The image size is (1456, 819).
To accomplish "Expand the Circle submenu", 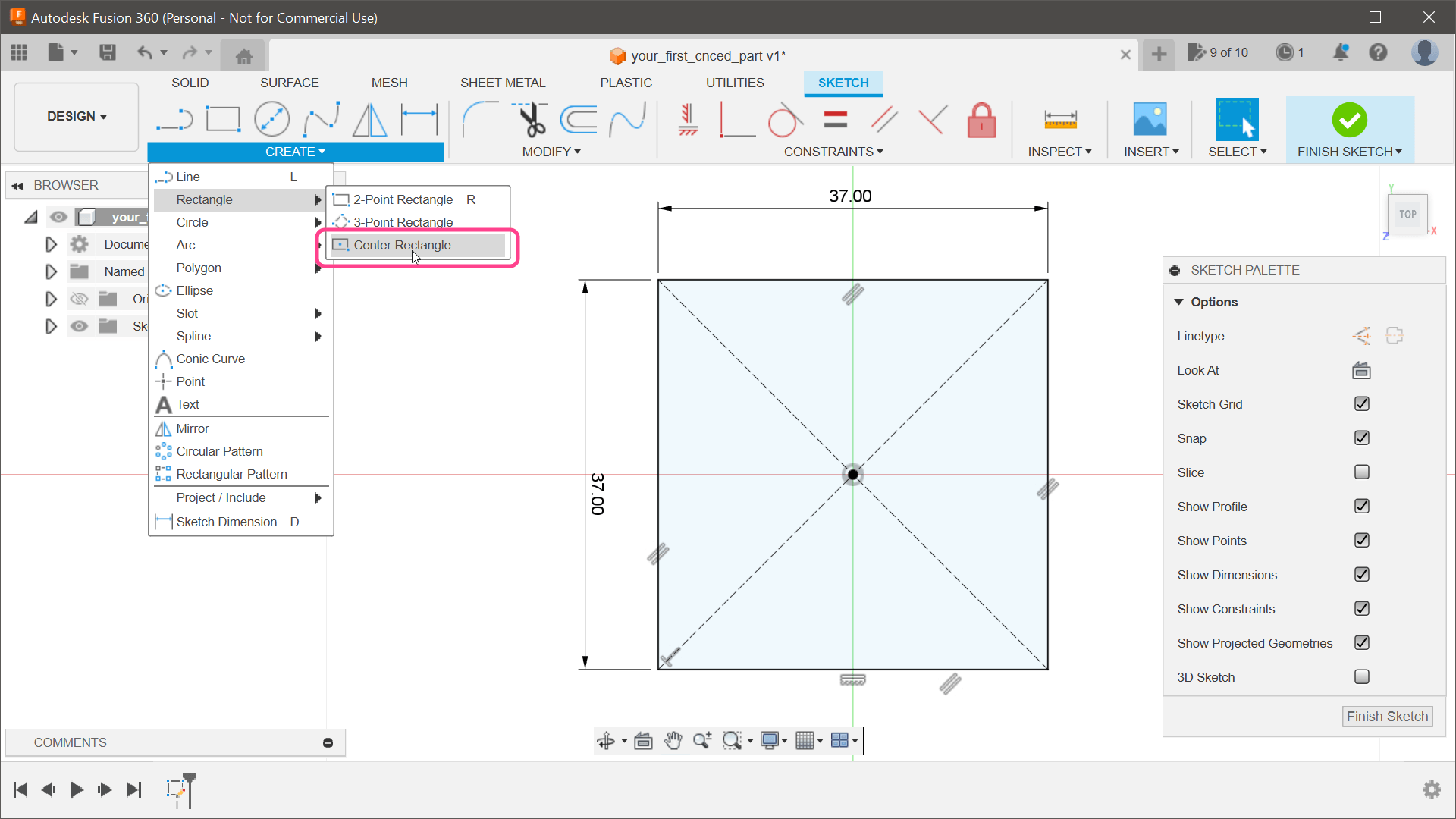I will point(318,222).
